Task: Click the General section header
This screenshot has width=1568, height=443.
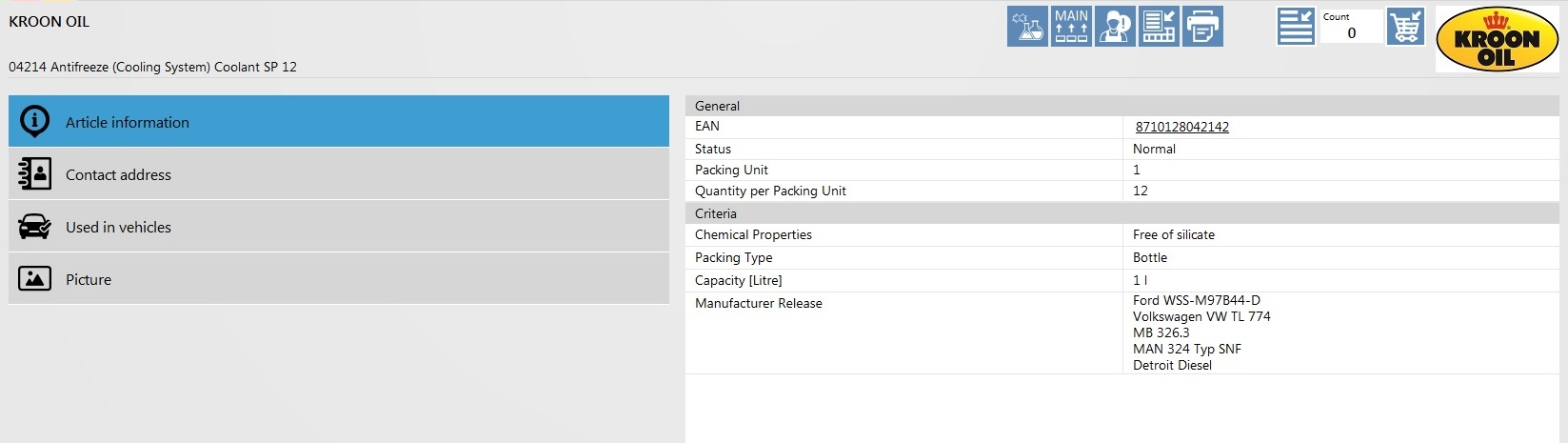Action: 1121,106
